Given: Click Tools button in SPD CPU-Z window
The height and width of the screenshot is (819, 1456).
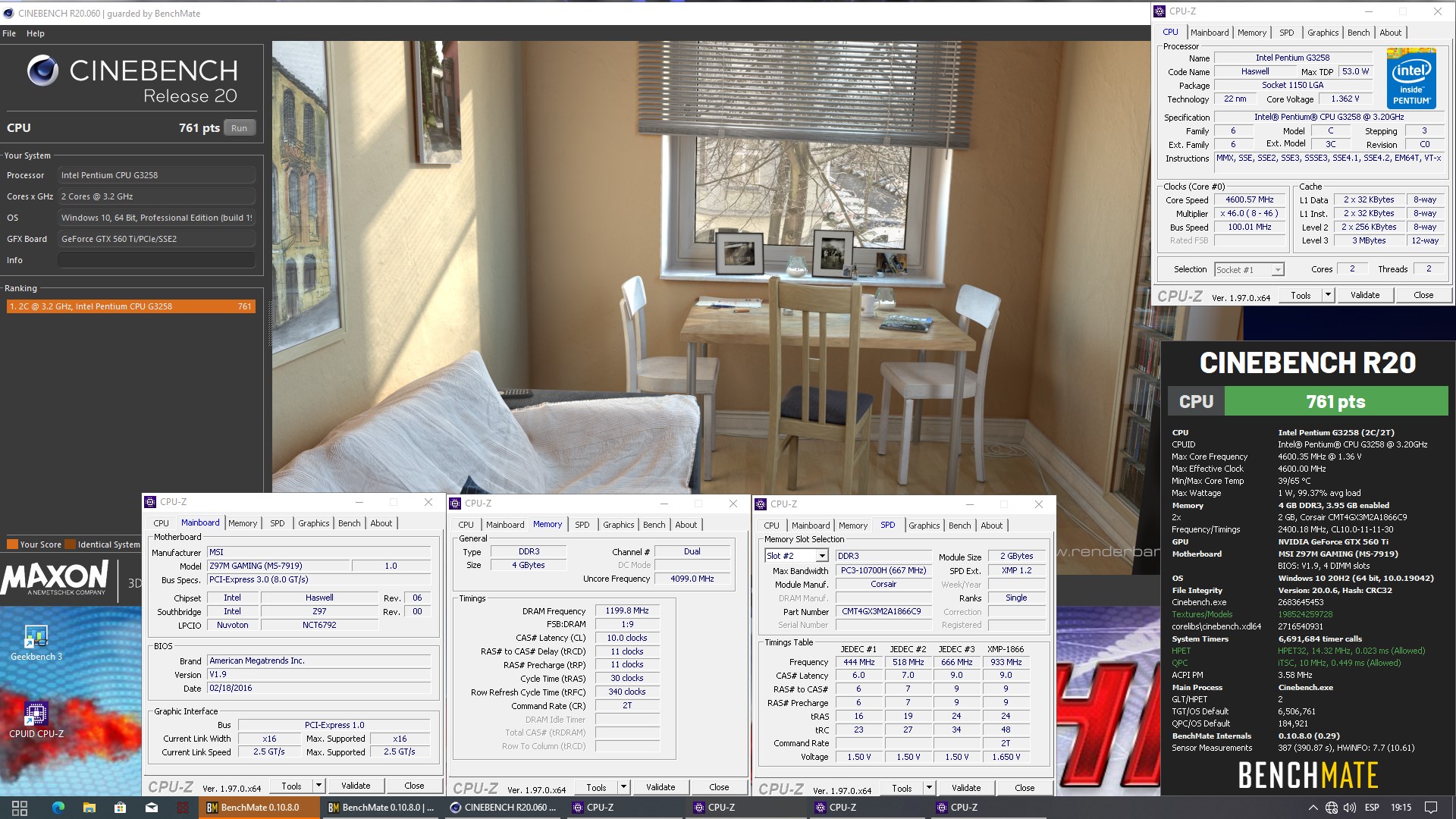Looking at the screenshot, I should pyautogui.click(x=902, y=788).
